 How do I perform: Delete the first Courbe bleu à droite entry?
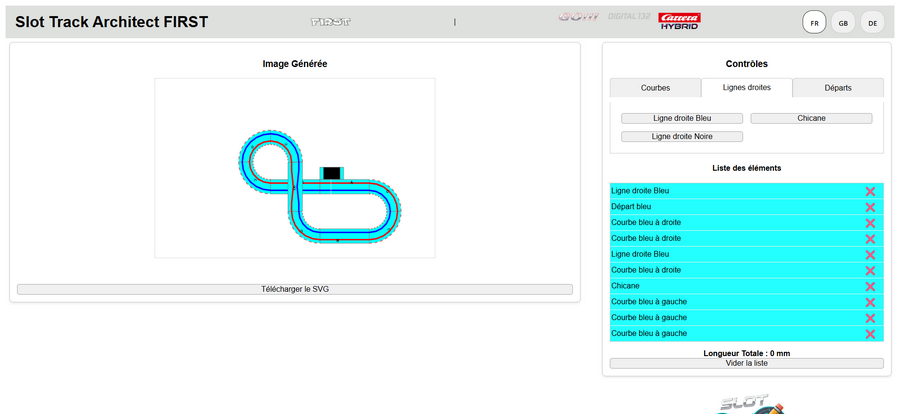click(869, 223)
